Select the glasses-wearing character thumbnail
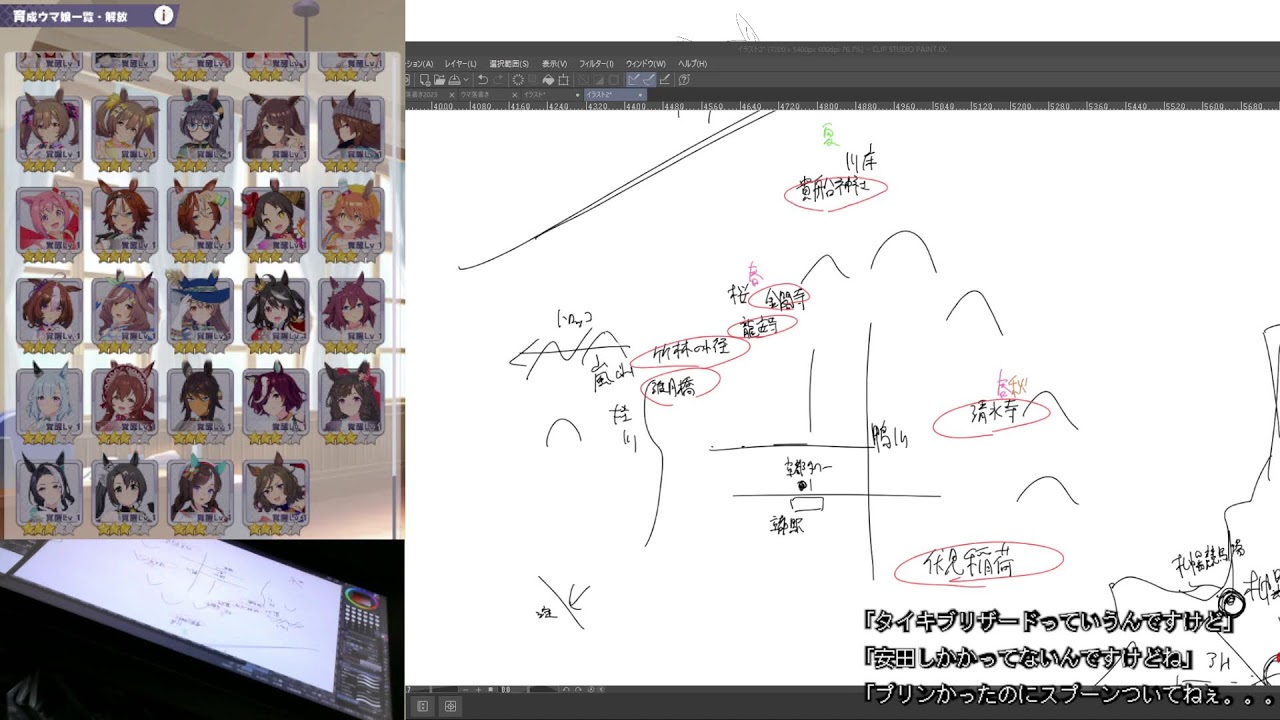This screenshot has height=720, width=1280. coord(200,130)
